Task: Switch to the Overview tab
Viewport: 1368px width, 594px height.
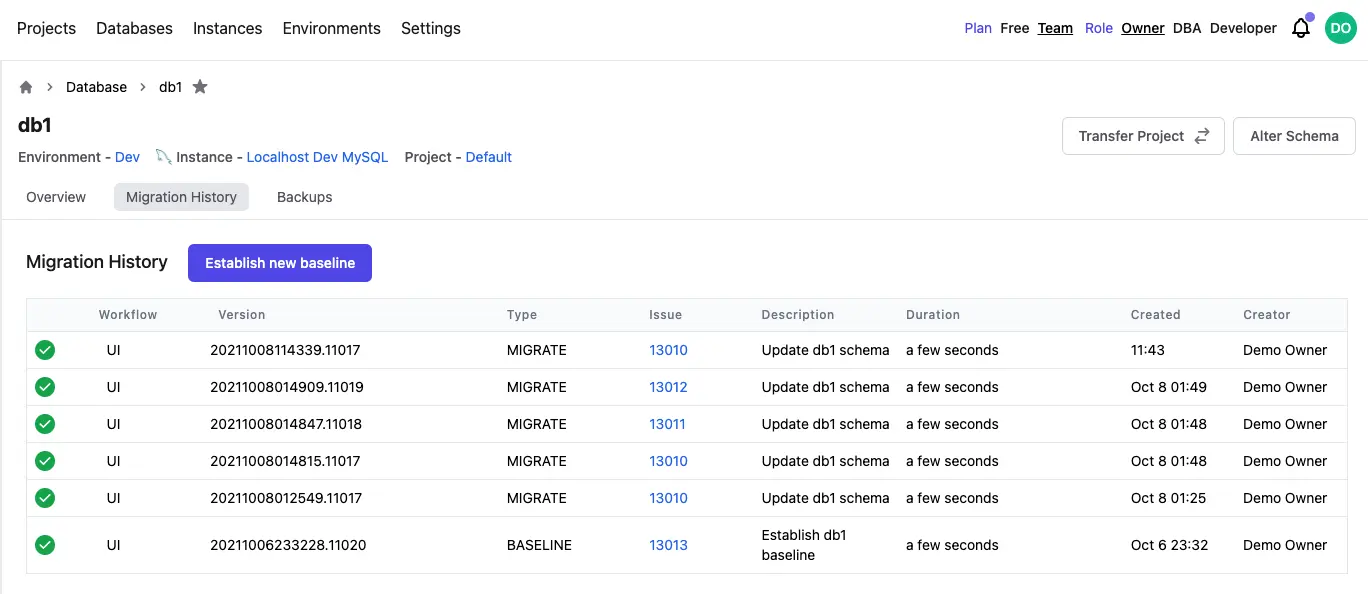Action: click(56, 197)
